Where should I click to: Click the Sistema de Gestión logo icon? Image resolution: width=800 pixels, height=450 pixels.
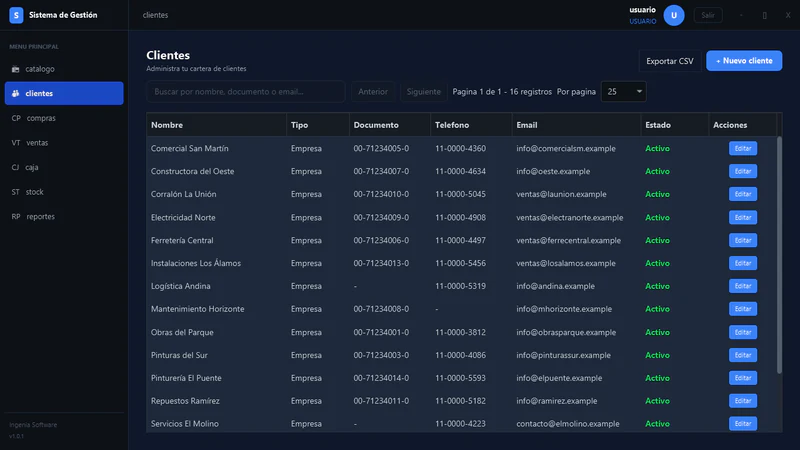pos(16,15)
